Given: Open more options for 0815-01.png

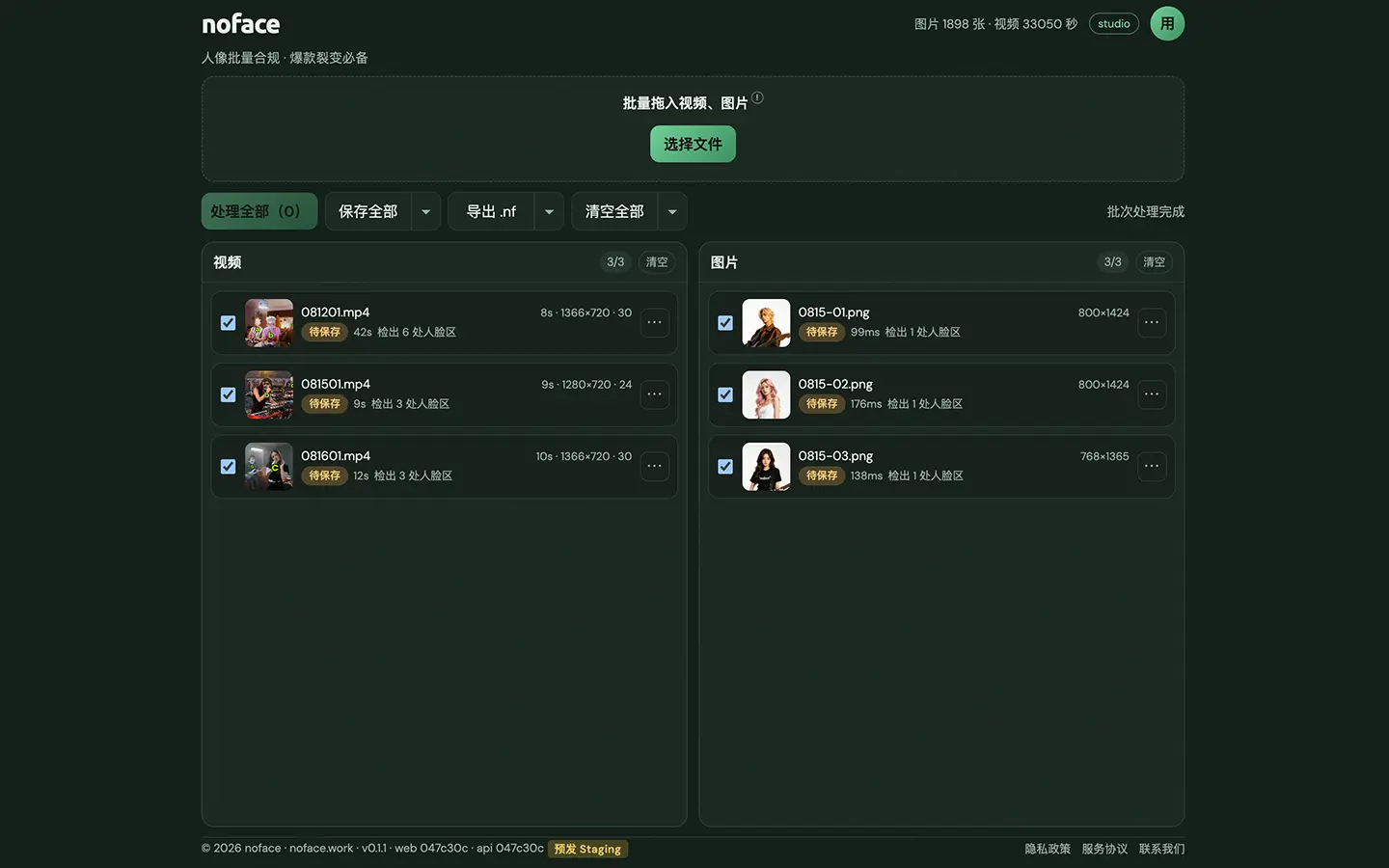Looking at the screenshot, I should 1152,323.
